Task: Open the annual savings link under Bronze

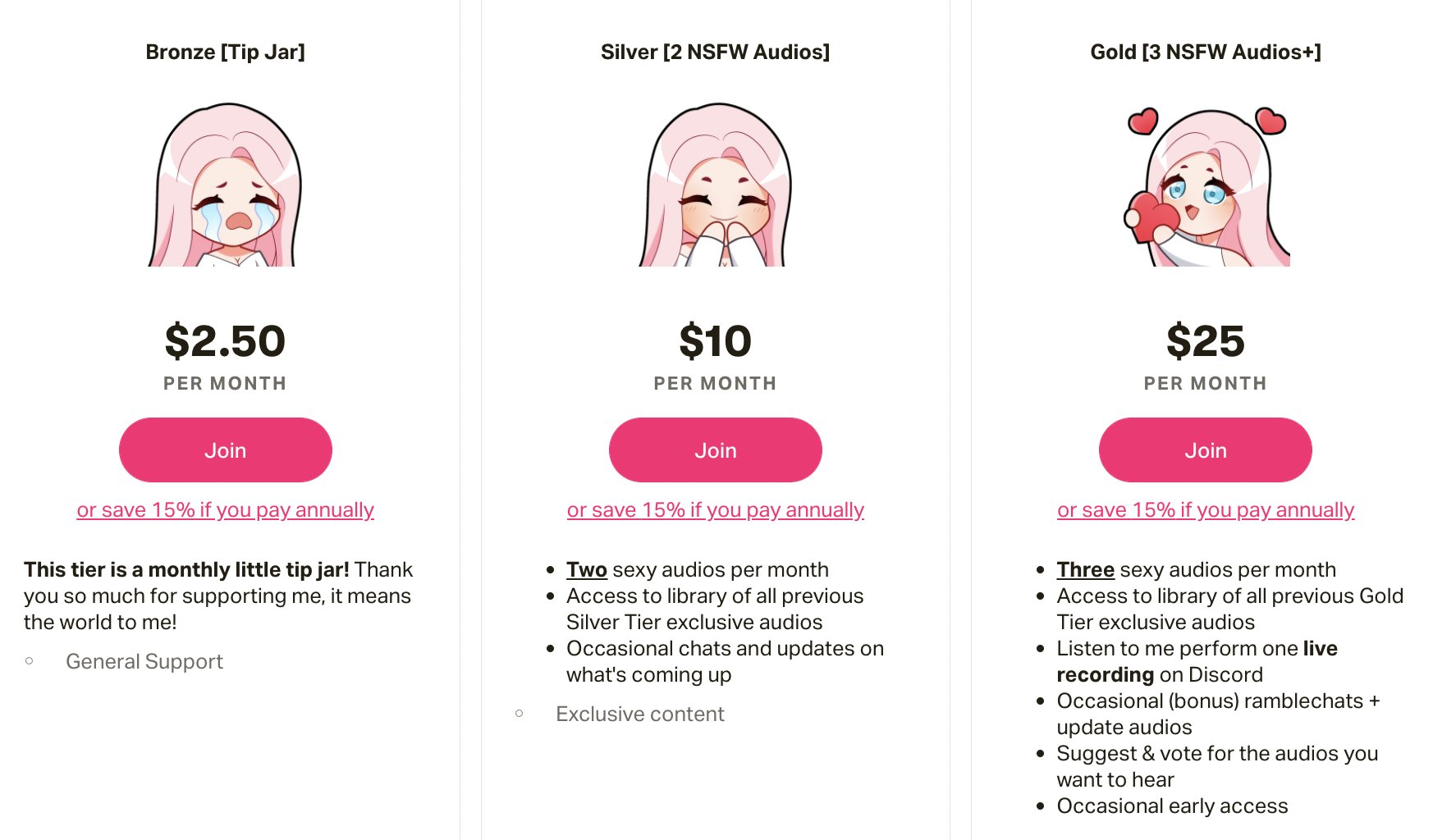Action: click(x=225, y=510)
